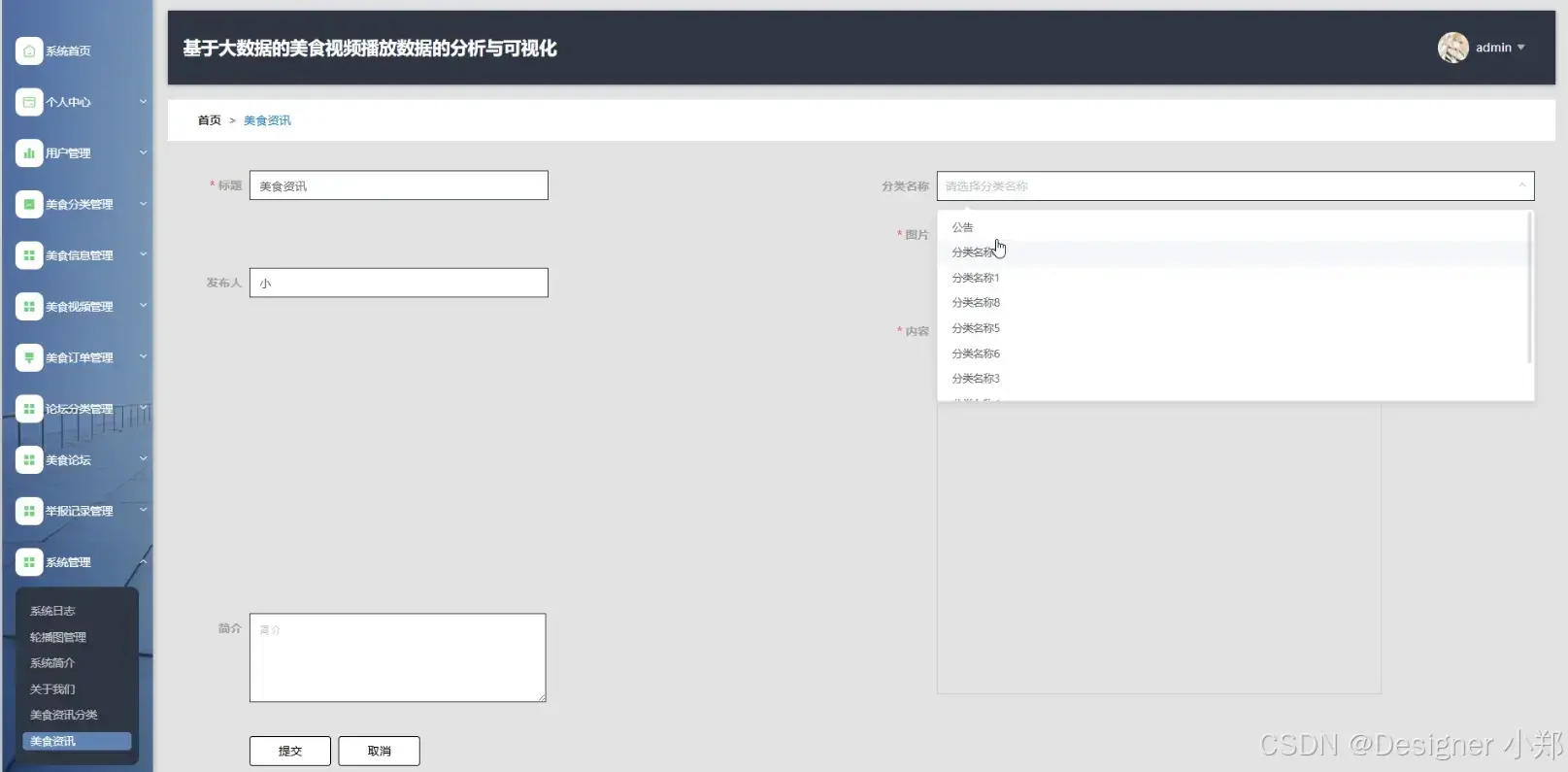Click the 美食分类管理 icon
The width and height of the screenshot is (1568, 772).
[x=29, y=204]
